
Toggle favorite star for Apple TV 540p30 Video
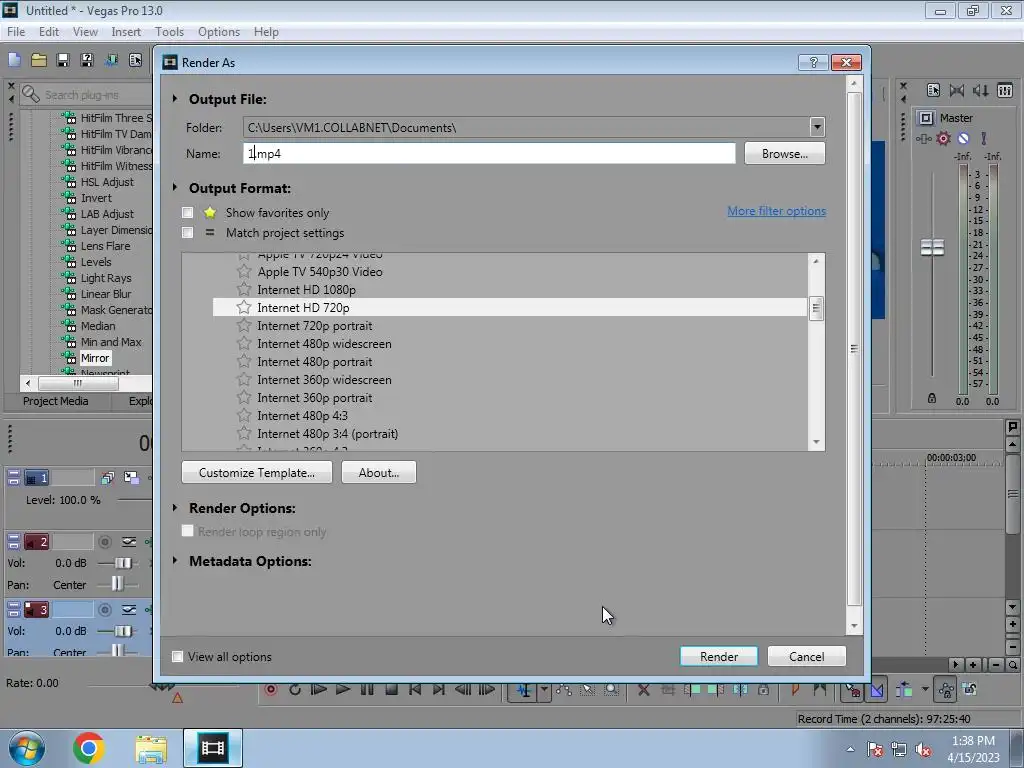pyautogui.click(x=244, y=271)
